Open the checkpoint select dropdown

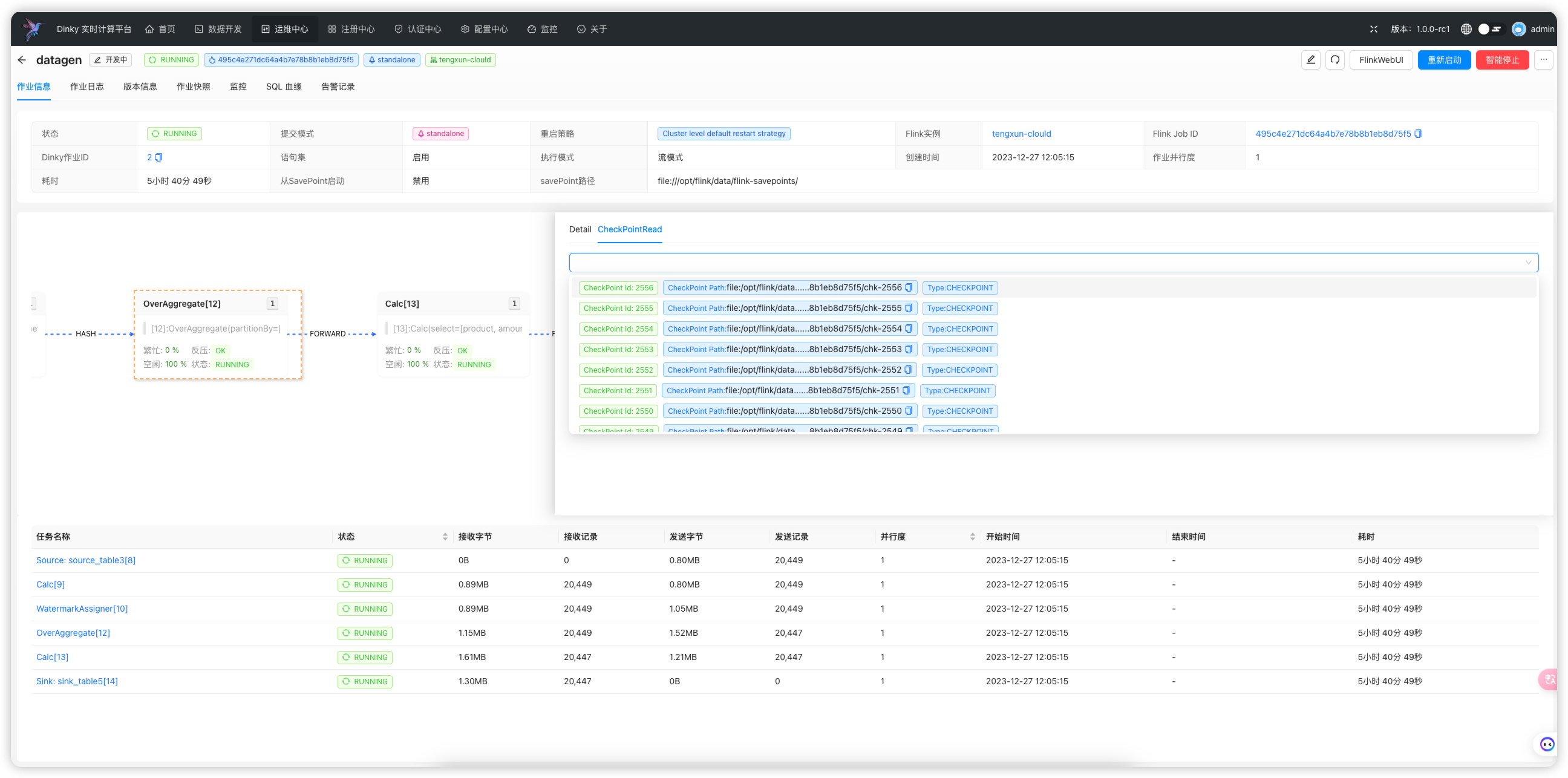(1054, 263)
